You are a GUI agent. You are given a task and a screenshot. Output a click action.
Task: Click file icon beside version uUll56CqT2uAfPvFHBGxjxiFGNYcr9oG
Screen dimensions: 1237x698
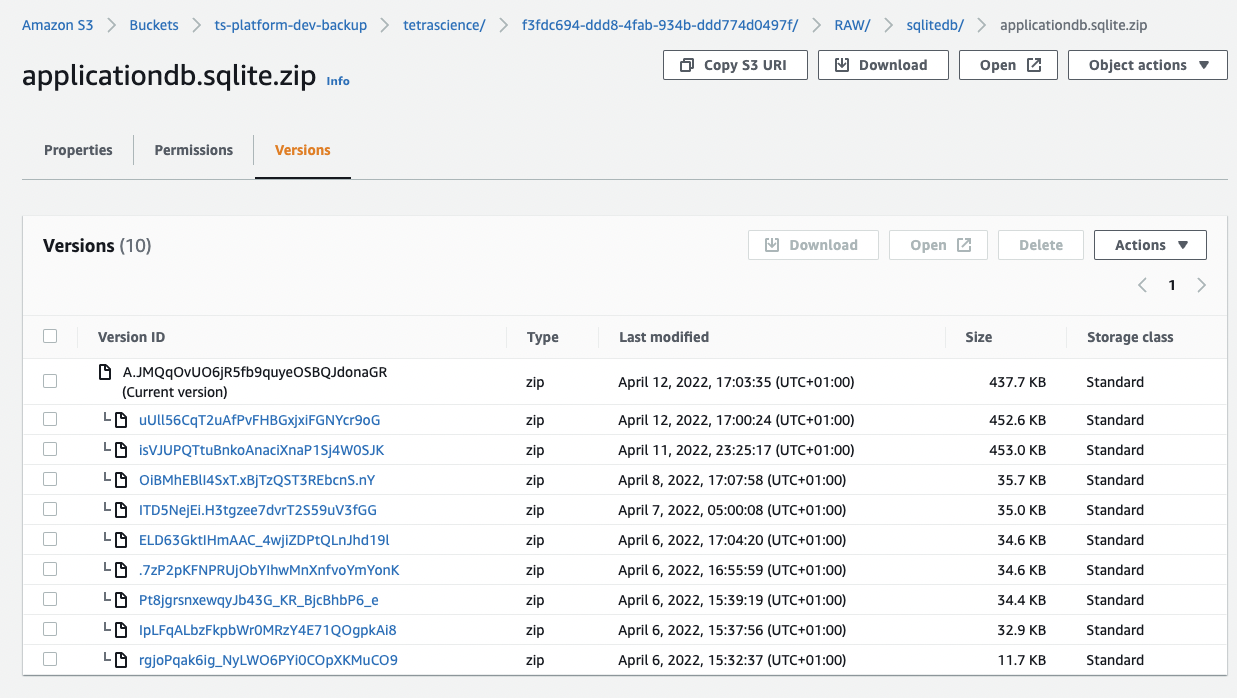pyautogui.click(x=121, y=420)
